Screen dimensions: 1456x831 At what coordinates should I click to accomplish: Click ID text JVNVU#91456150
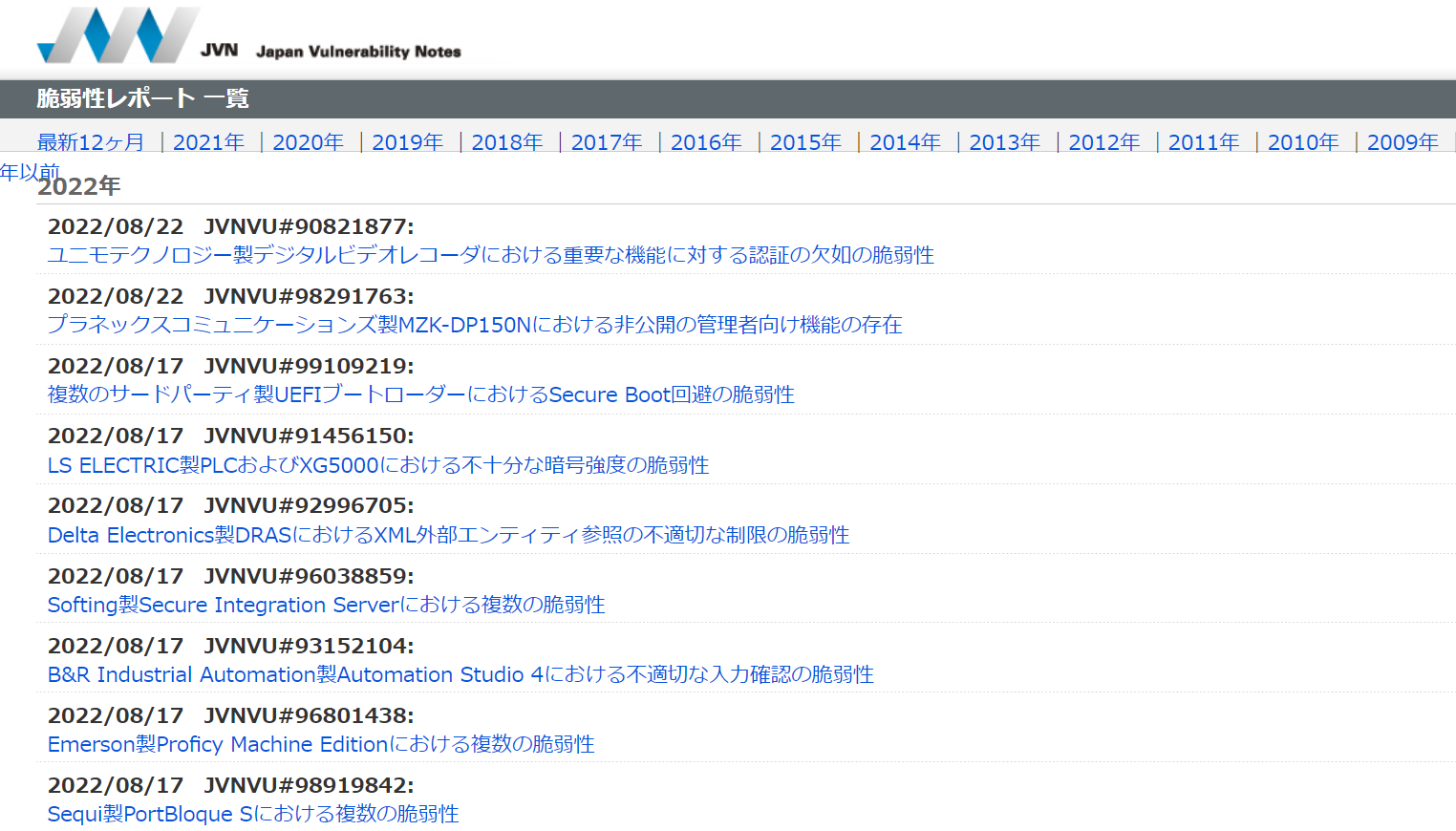click(x=309, y=436)
